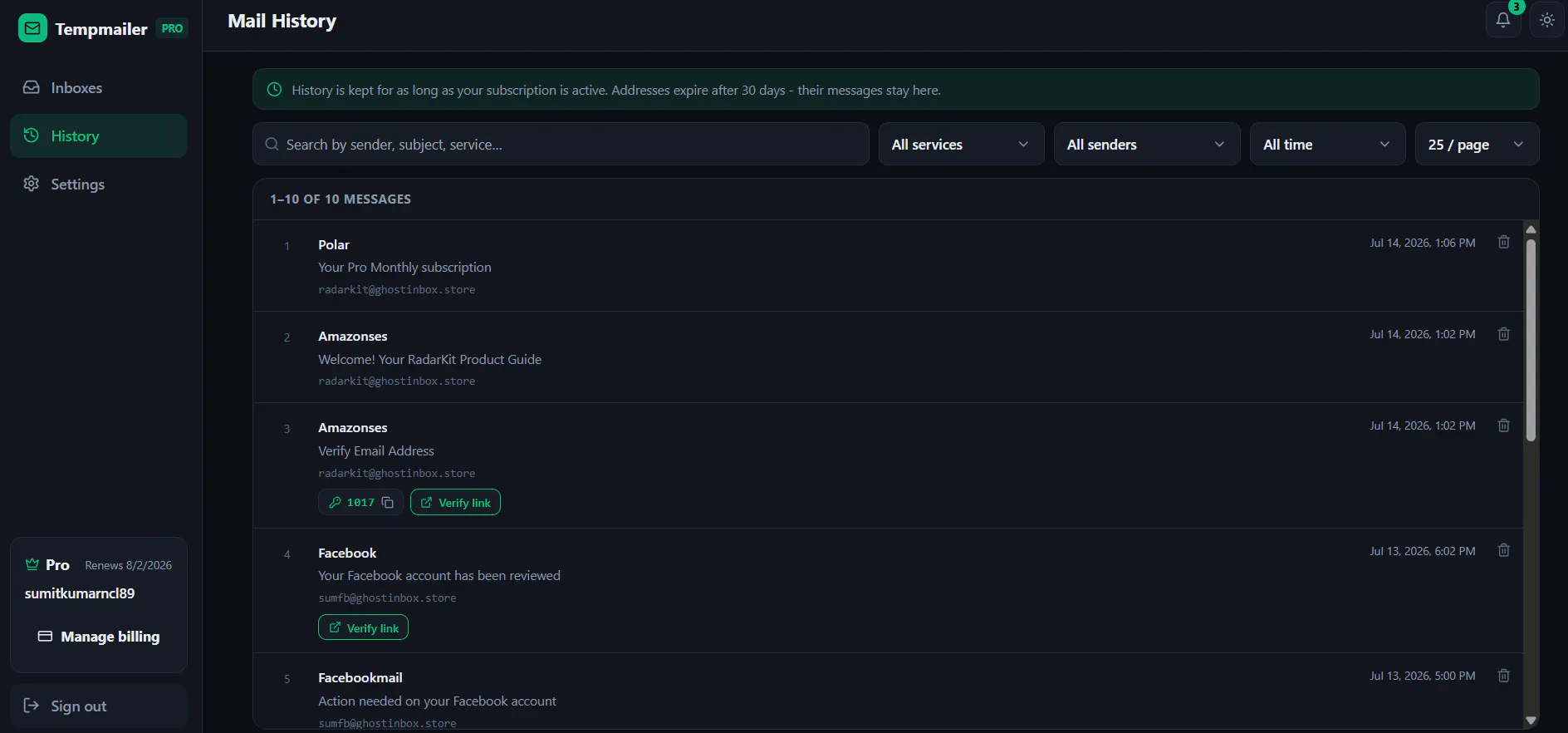Viewport: 1568px width, 733px height.
Task: Click the Jul 14, 2026, 1:06 PM timestamp
Action: coord(1423,243)
